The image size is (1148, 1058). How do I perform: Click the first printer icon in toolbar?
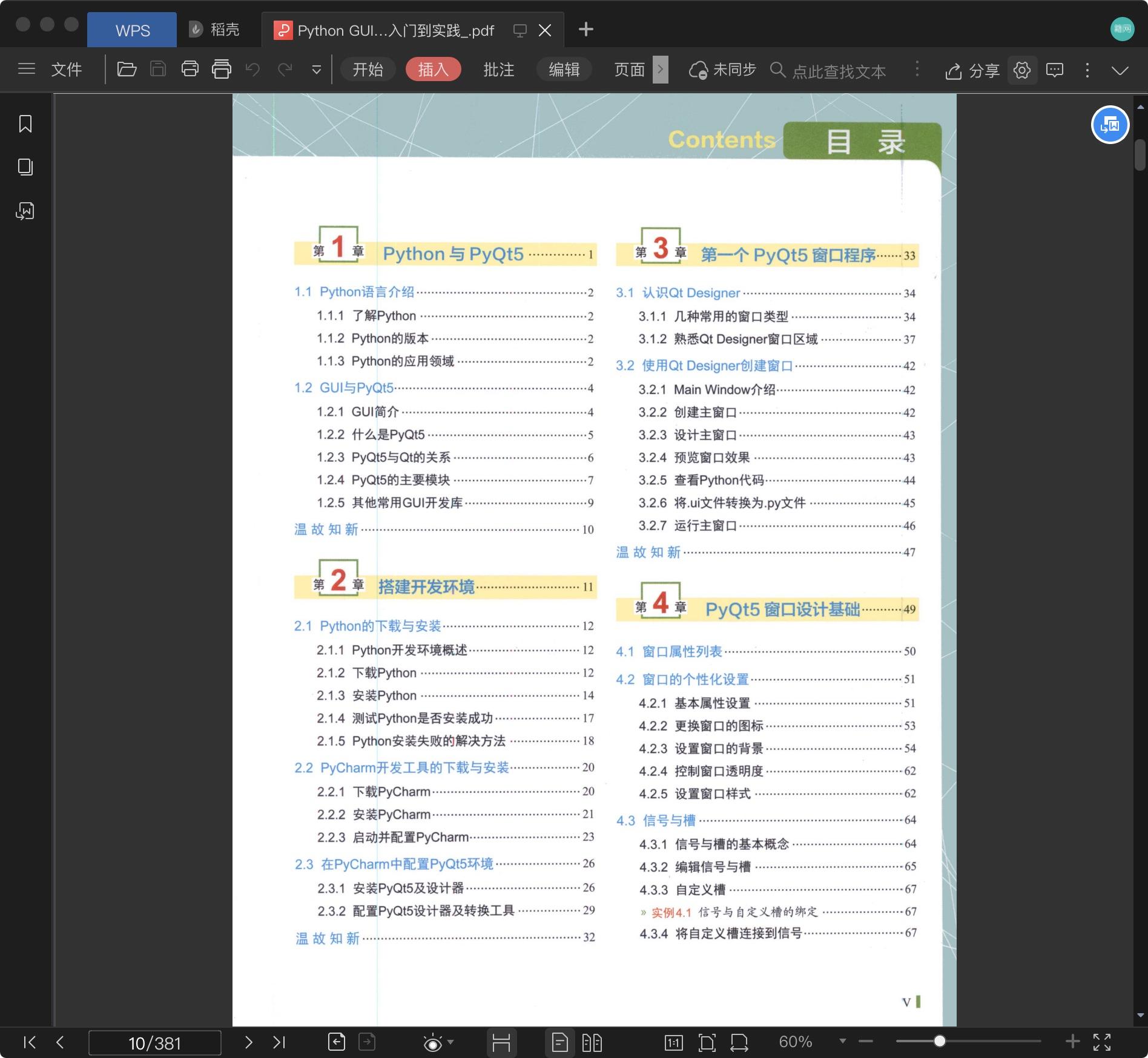[190, 69]
